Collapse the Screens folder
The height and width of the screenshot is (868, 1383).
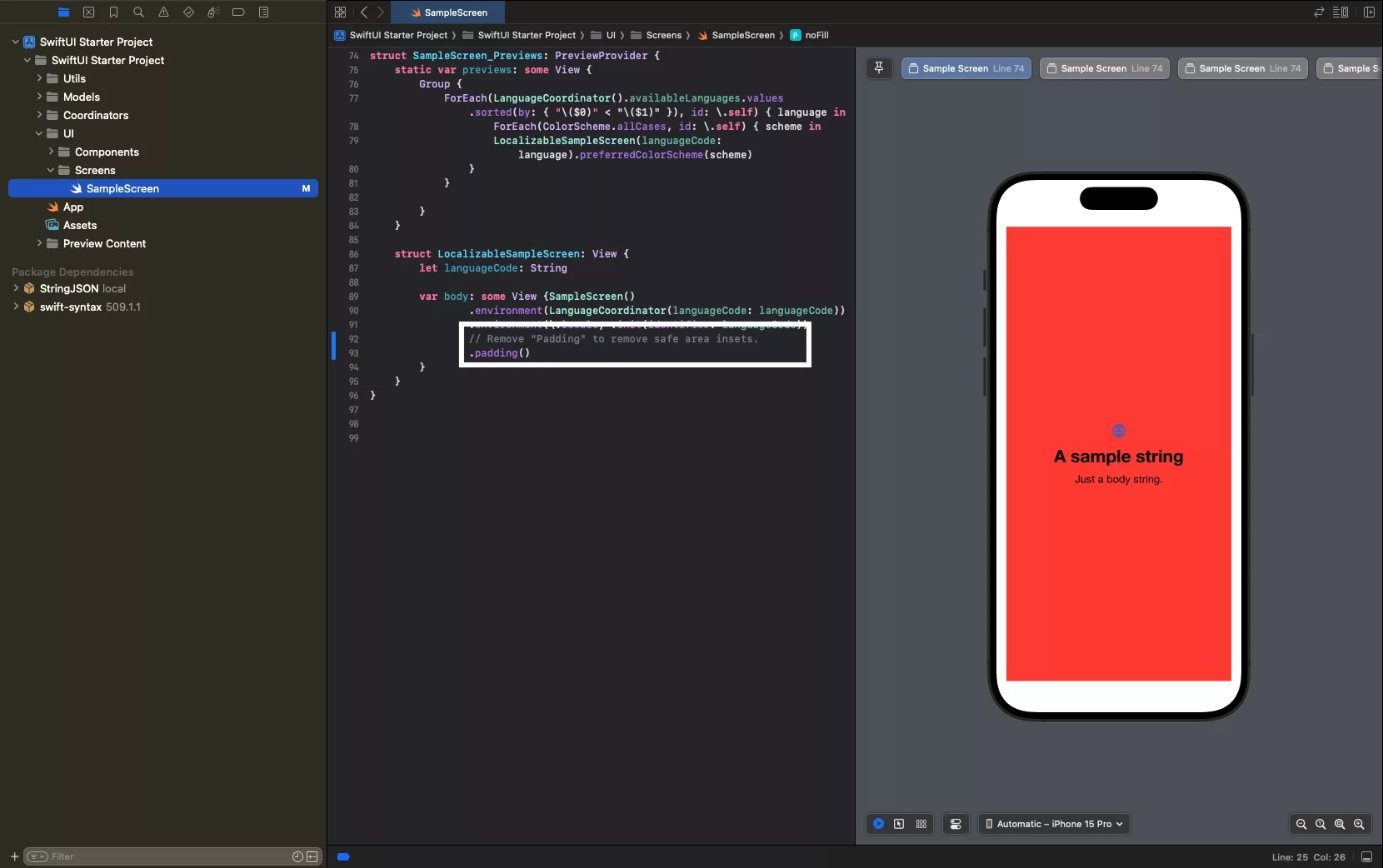(x=50, y=170)
